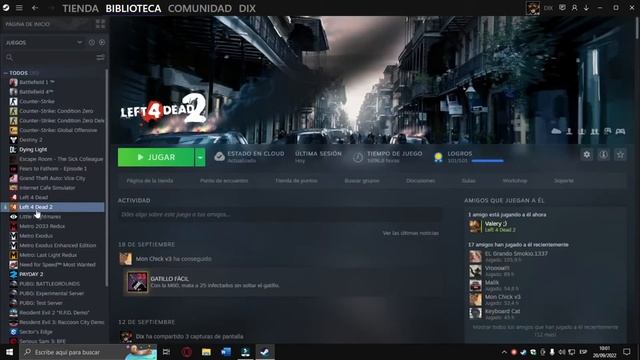Open the hamburger menu in the title bar
Image resolution: width=640 pixels, height=360 pixels.
click(19, 8)
